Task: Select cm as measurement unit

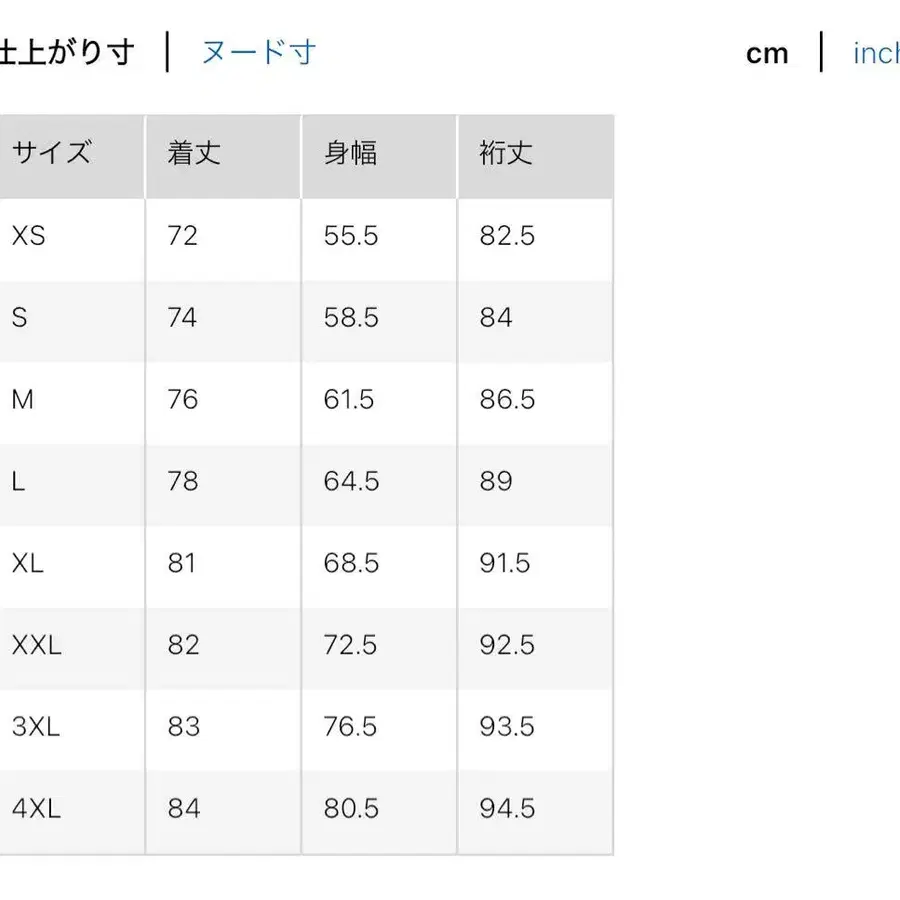Action: pos(767,53)
